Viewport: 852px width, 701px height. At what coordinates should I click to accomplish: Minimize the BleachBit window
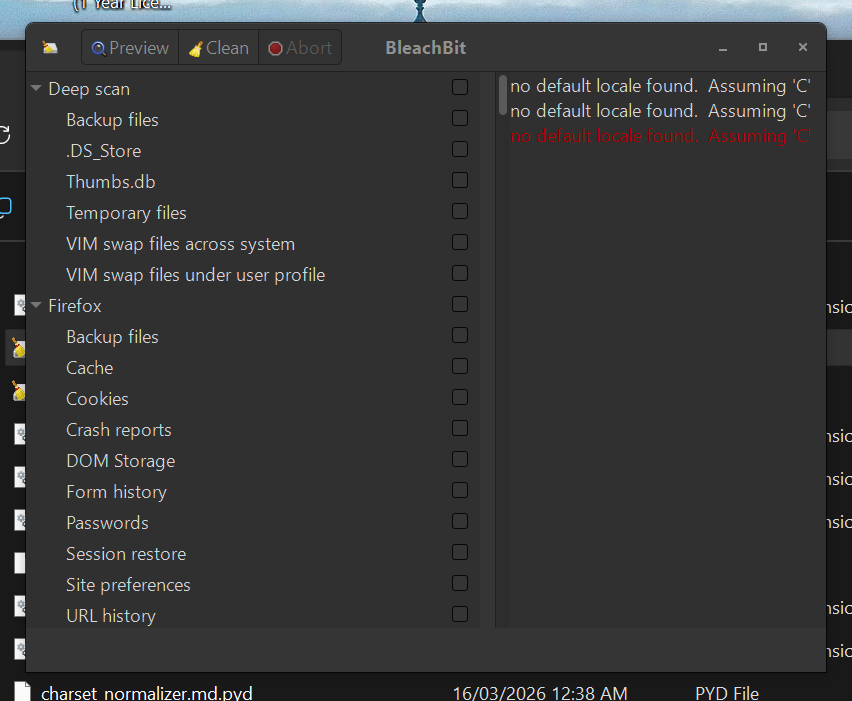click(x=723, y=48)
